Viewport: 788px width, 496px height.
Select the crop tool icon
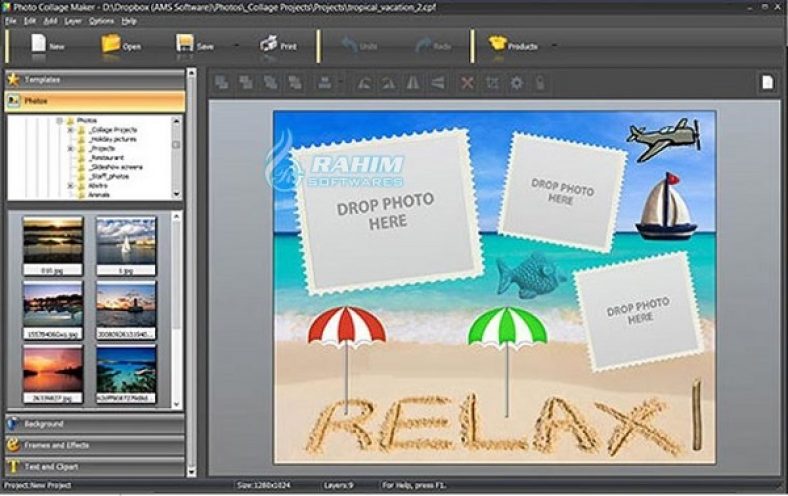pos(492,83)
